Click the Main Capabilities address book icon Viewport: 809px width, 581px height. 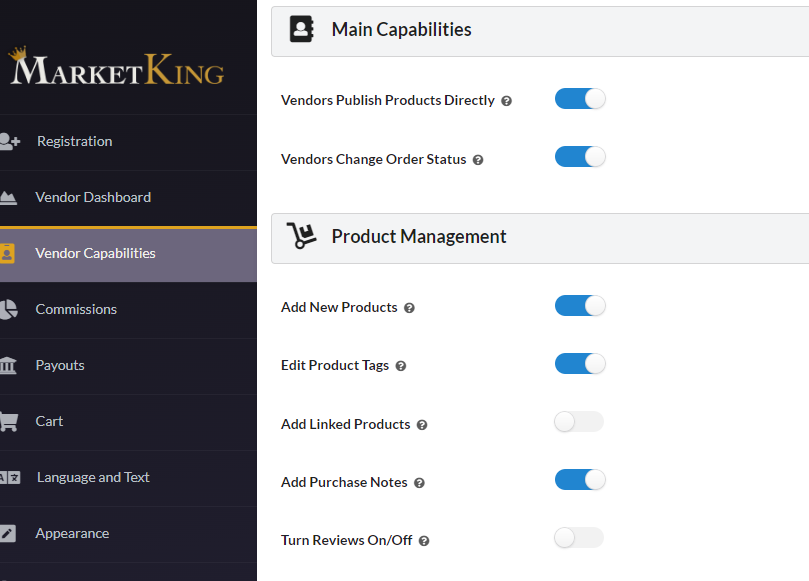(302, 29)
